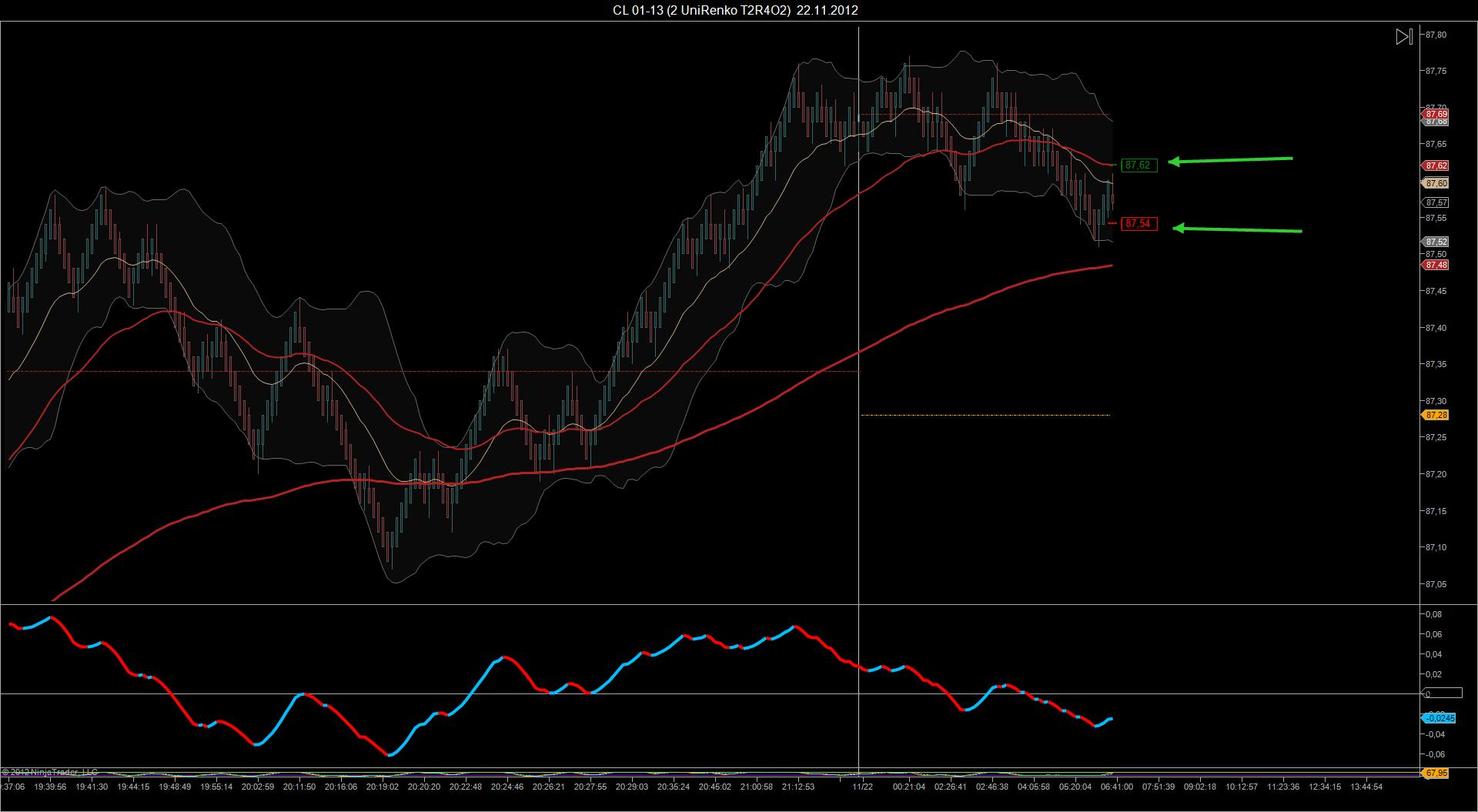The width and height of the screenshot is (1478, 812).
Task: Click the 07:51:39 time axis label
Action: click(x=1159, y=787)
